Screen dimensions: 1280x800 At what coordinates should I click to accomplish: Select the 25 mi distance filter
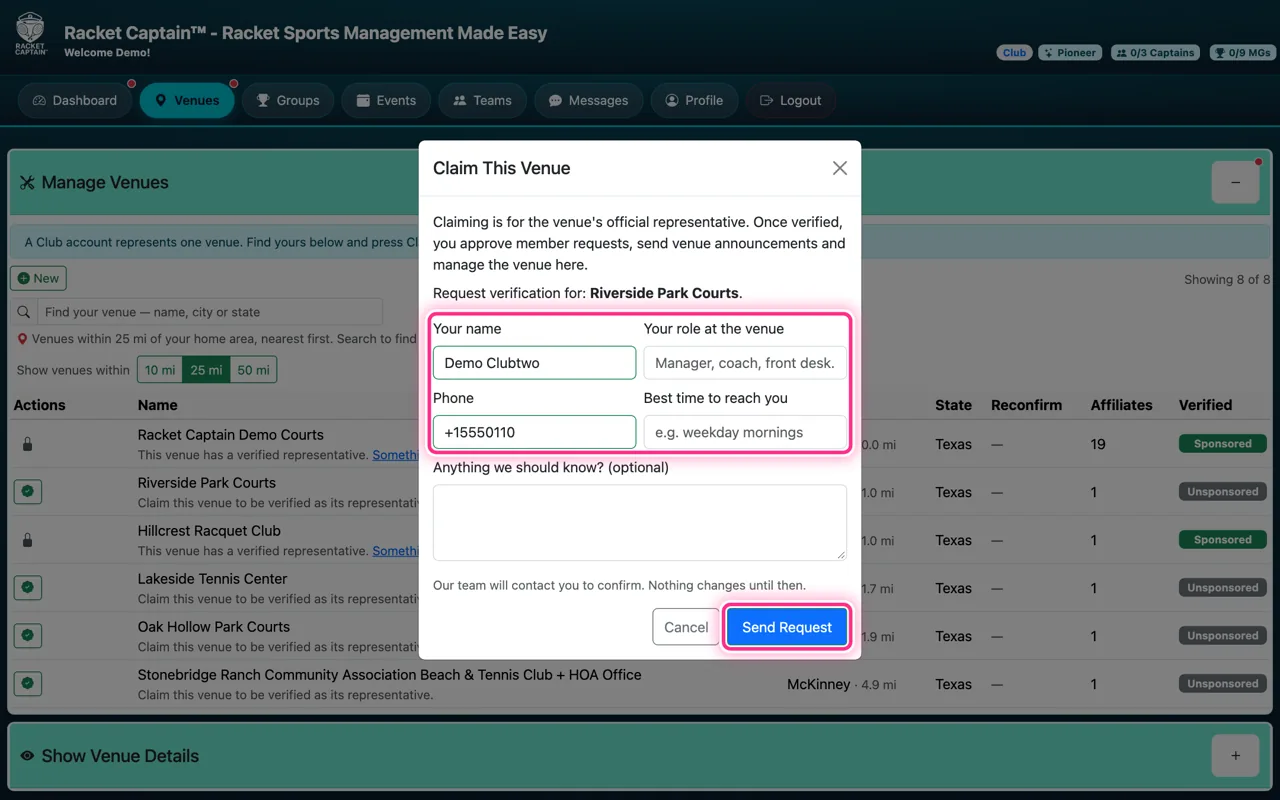click(206, 370)
